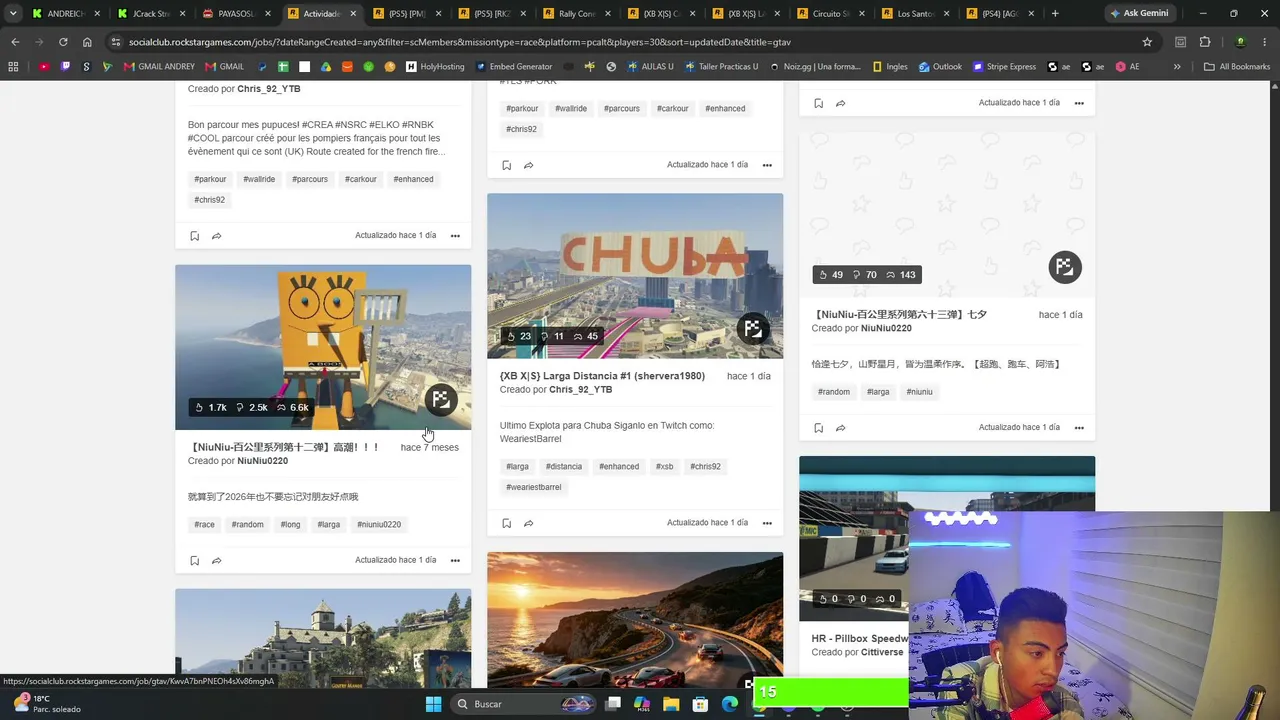Click the 6.6k plays stat
The width and height of the screenshot is (1280, 720).
[292, 407]
